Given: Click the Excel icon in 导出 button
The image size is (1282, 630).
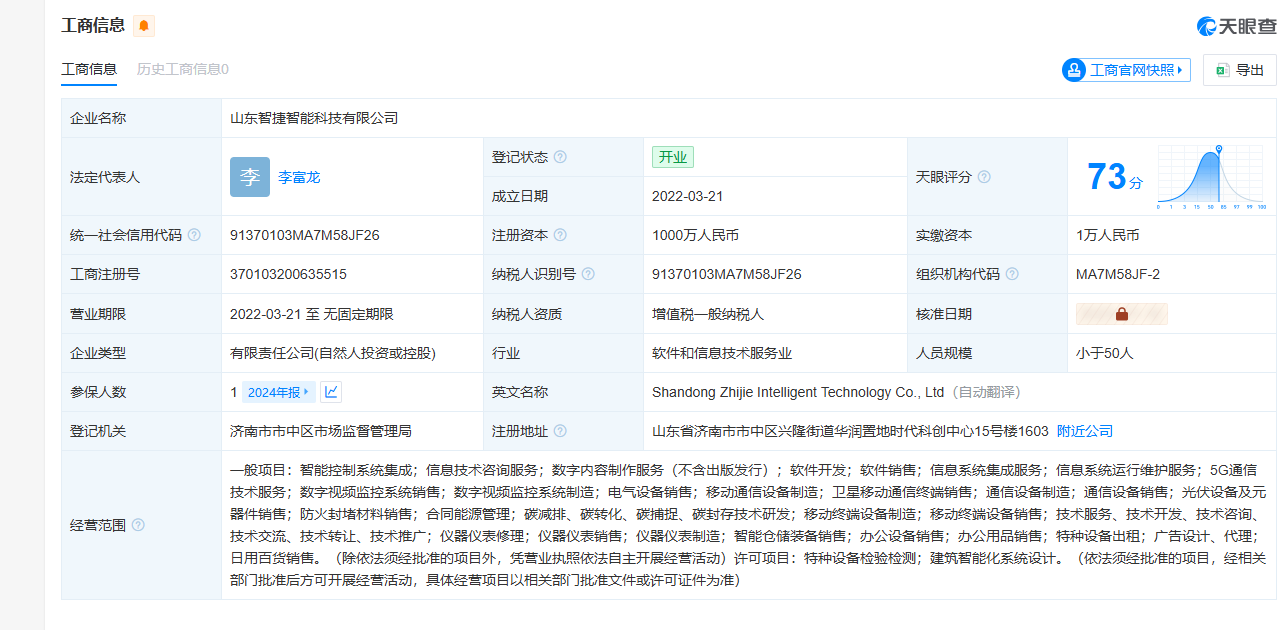Looking at the screenshot, I should pos(1221,70).
